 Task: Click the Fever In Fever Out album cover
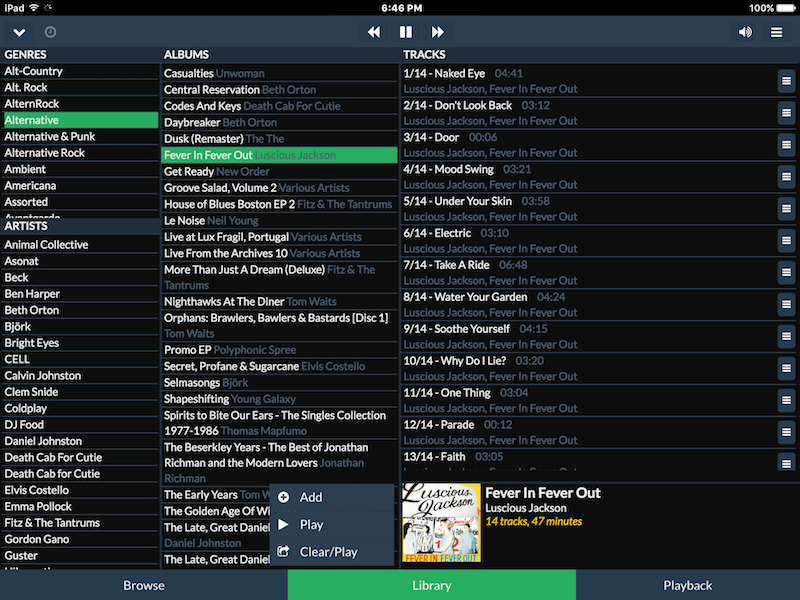tap(441, 523)
